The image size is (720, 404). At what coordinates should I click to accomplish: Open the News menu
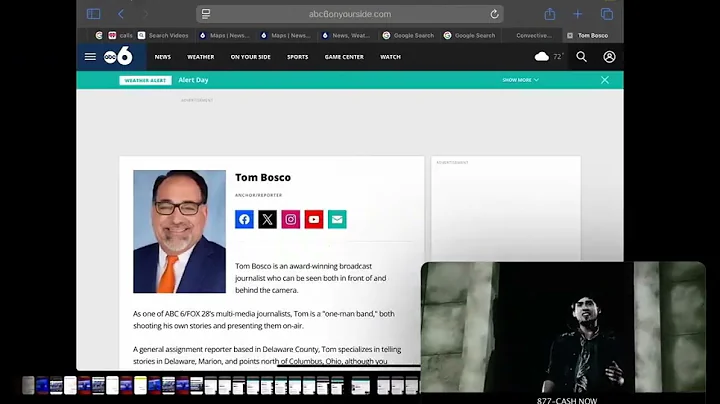click(x=163, y=57)
